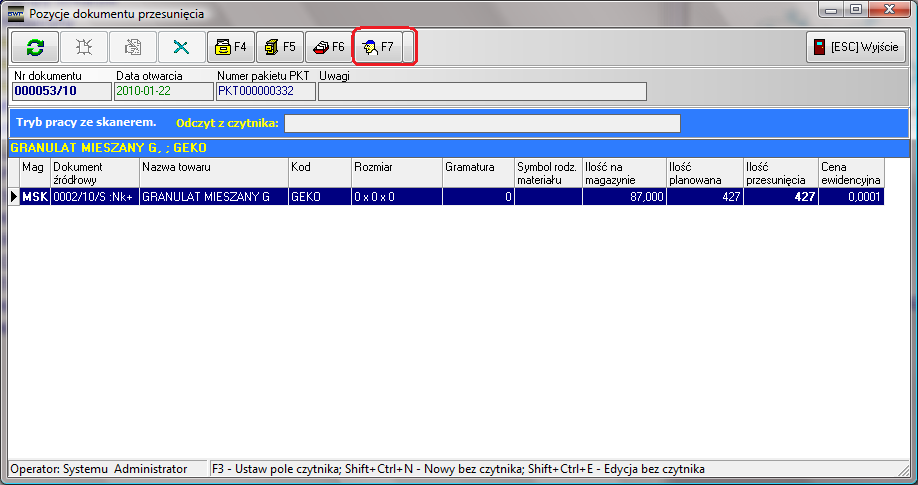The image size is (918, 485).
Task: Click the Ilość na magazynie column header
Action: (623, 172)
